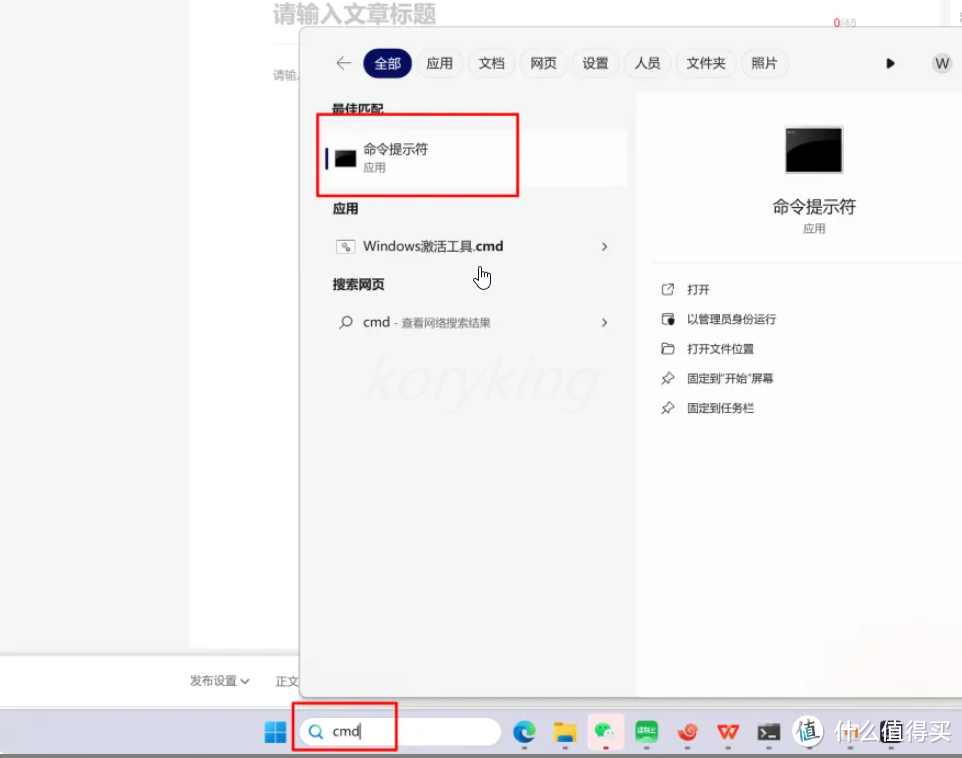Open the 发布设置 dropdown in the editor
Screen dimensions: 962x758
(219, 681)
